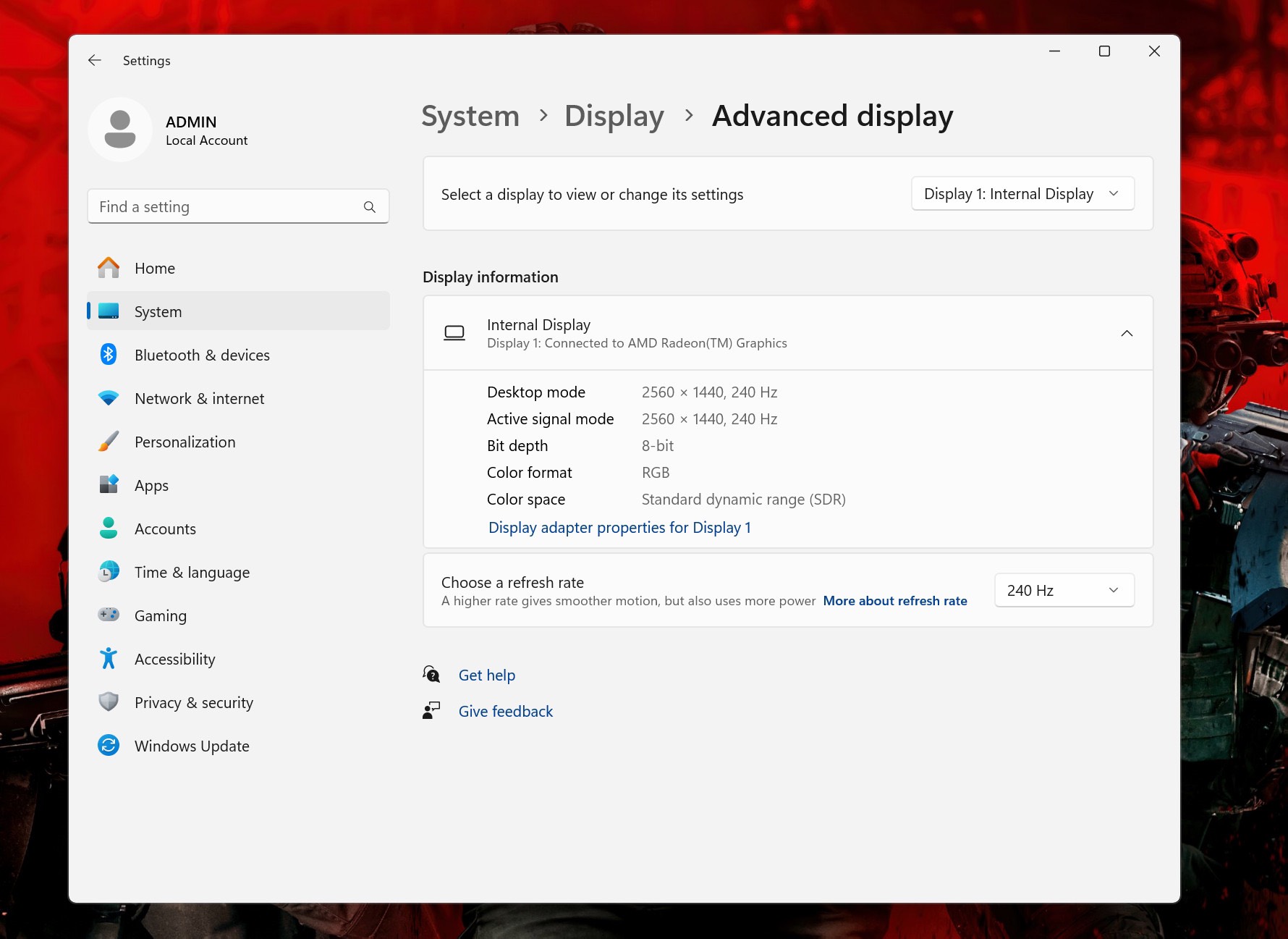Collapse the Internal Display information section

pyautogui.click(x=1126, y=333)
